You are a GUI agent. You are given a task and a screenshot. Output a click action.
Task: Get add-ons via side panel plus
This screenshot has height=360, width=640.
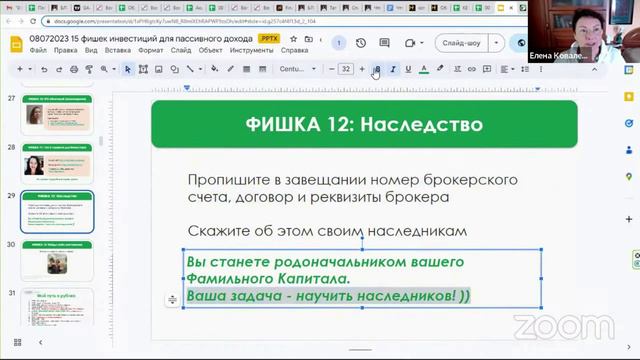[x=629, y=219]
